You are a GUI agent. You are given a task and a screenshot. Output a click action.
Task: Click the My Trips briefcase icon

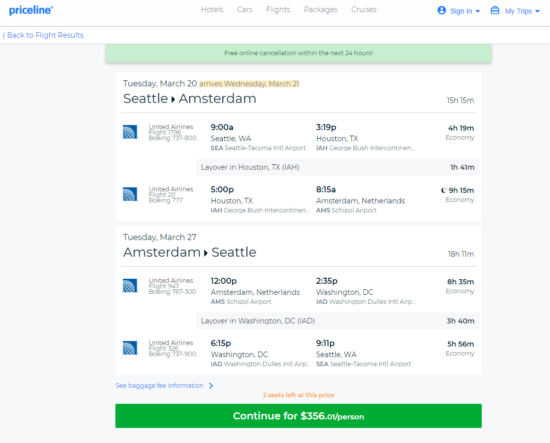(495, 10)
